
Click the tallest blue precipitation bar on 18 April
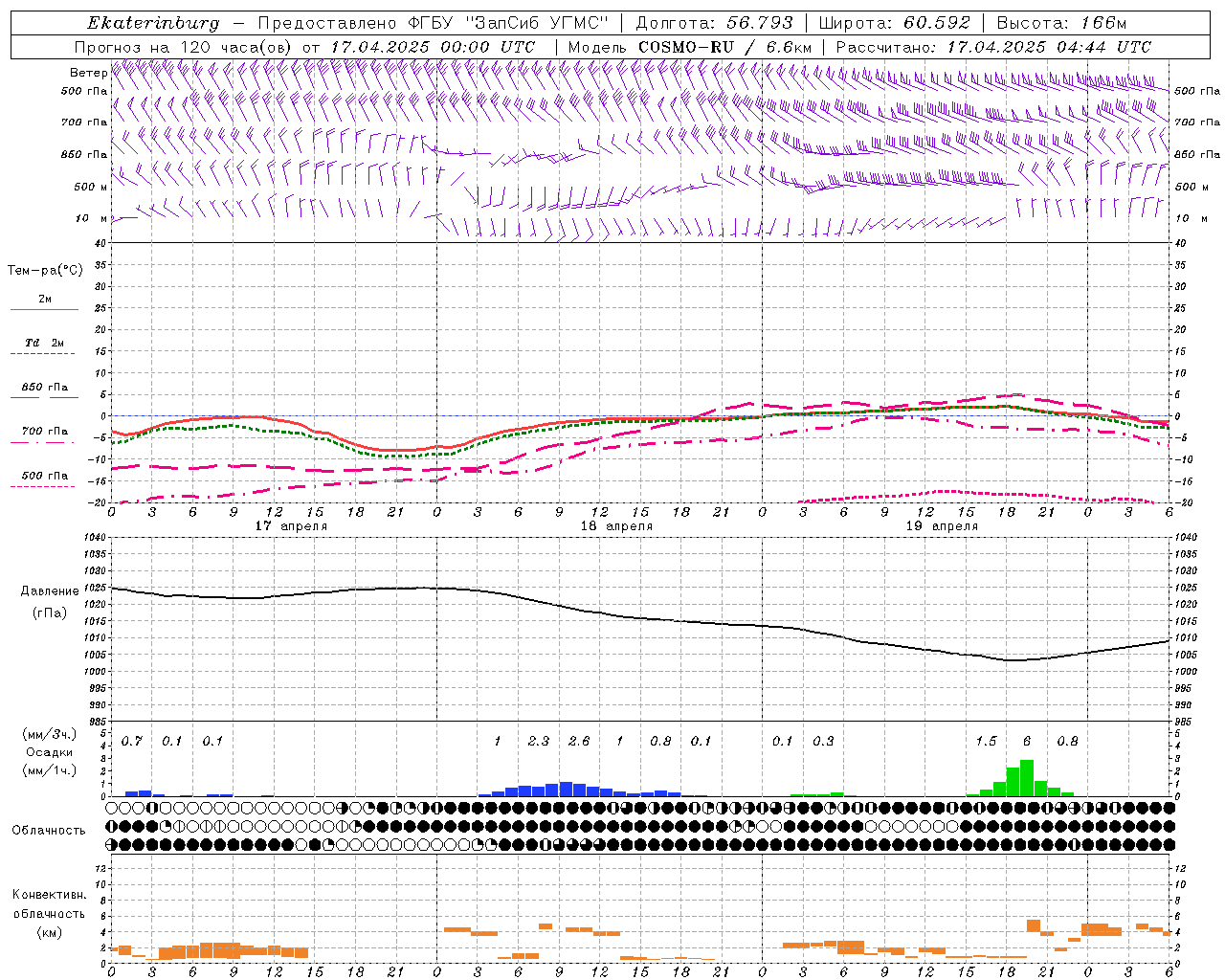(566, 790)
